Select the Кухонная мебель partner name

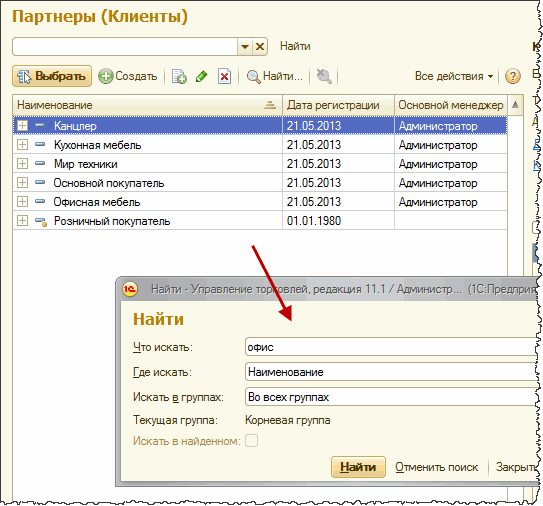97,145
